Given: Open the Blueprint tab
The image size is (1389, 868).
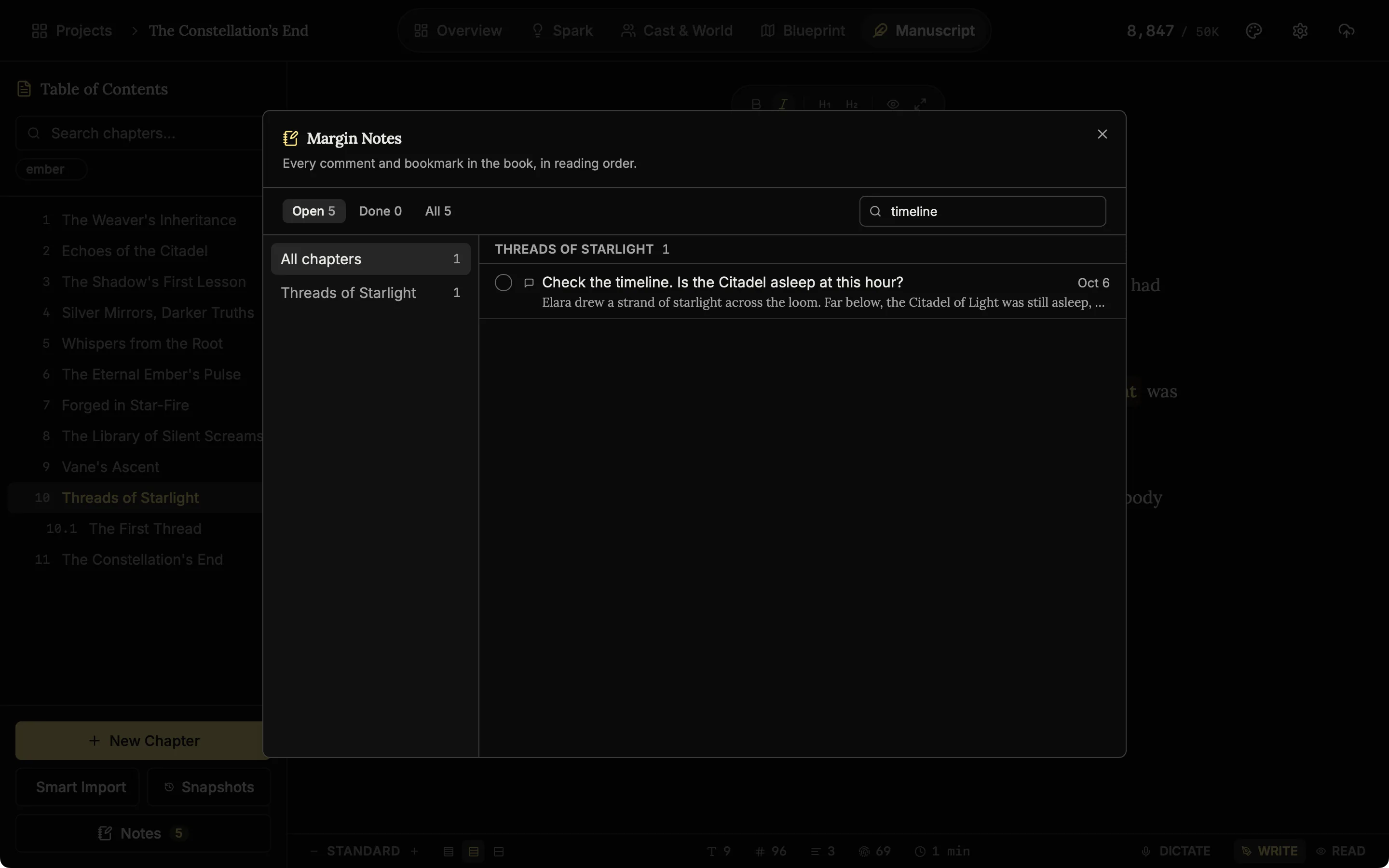Looking at the screenshot, I should tap(803, 30).
